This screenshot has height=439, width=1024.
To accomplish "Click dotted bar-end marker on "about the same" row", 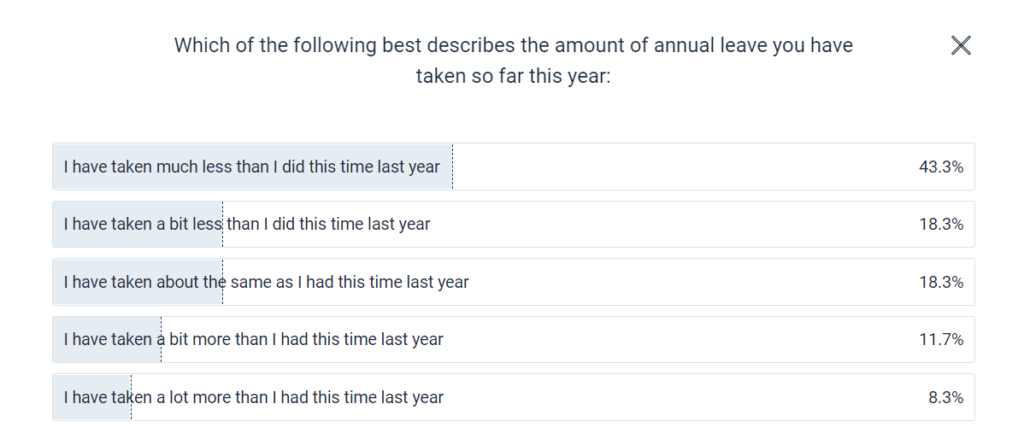I will (x=222, y=282).
